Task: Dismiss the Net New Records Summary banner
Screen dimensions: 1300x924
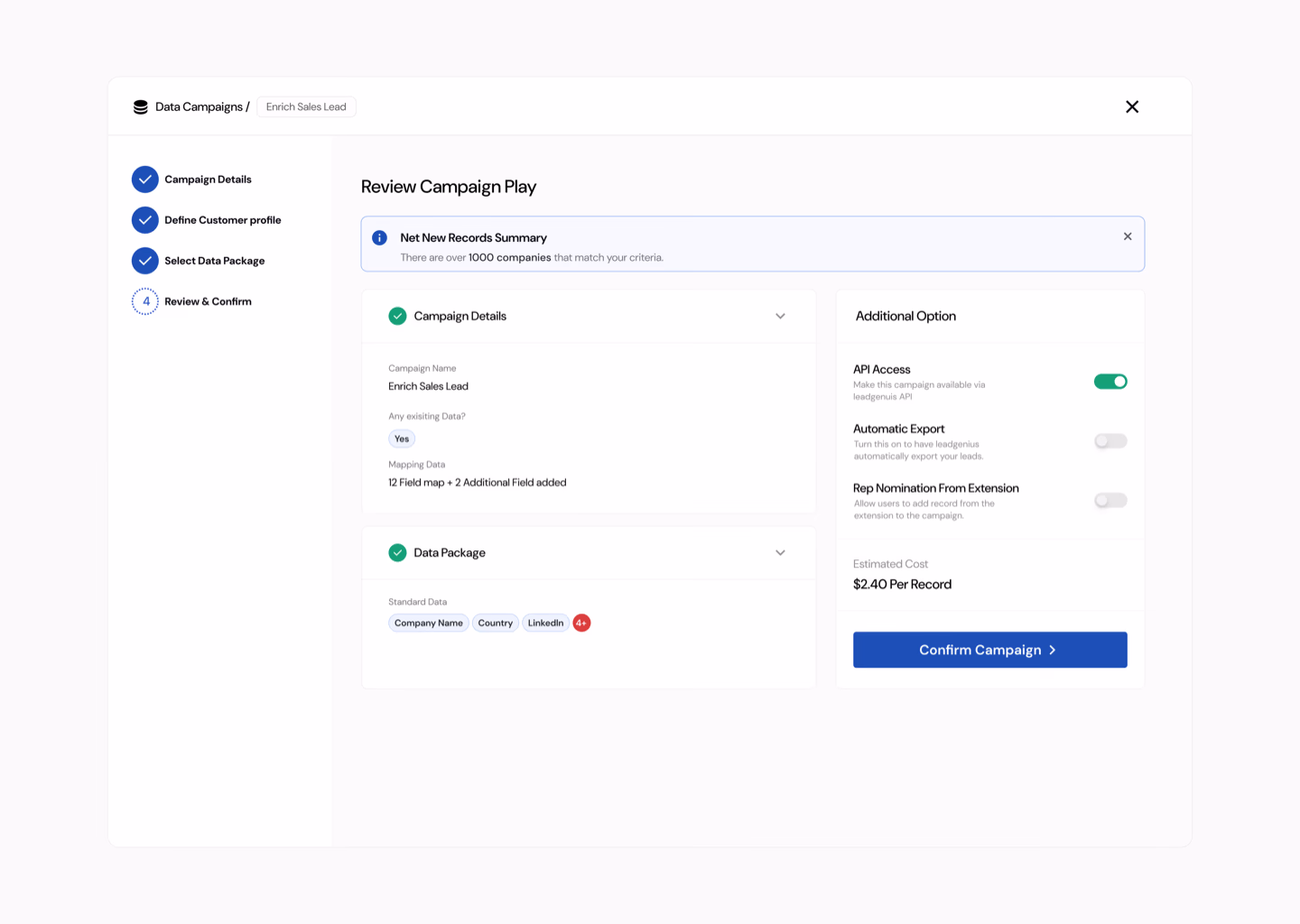Action: pyautogui.click(x=1128, y=236)
